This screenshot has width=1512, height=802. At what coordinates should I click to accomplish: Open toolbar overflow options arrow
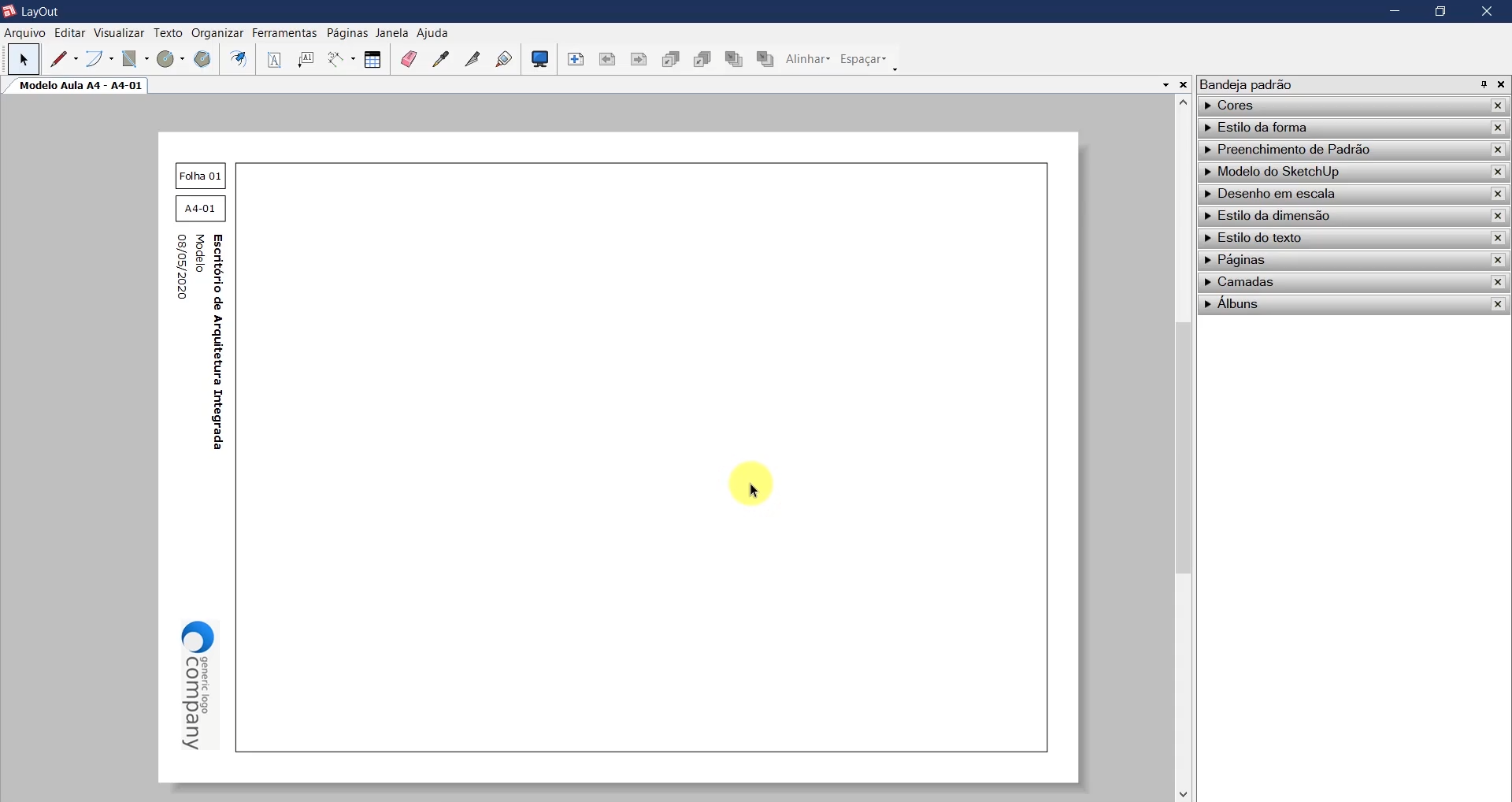896,69
